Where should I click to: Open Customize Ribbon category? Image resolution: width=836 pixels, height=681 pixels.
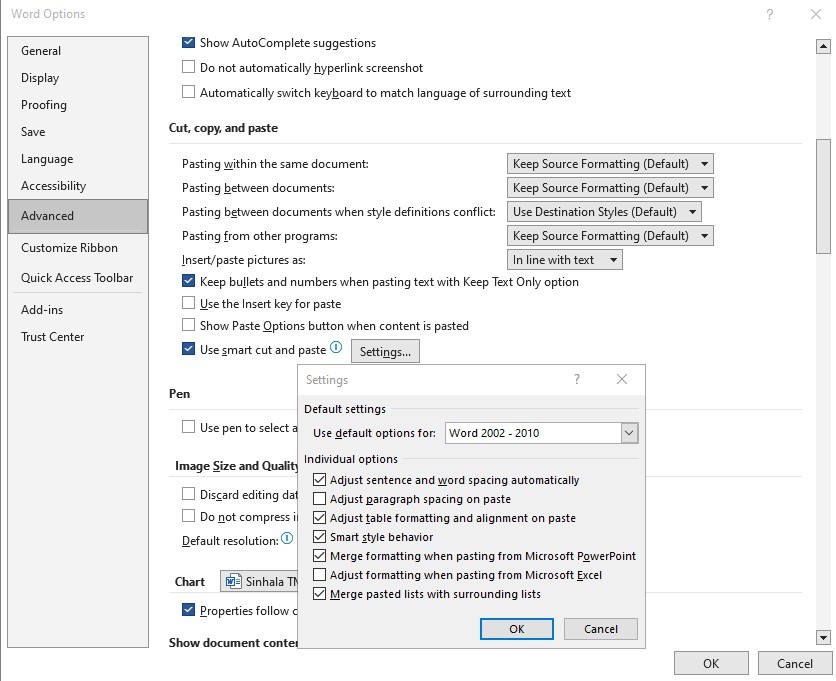click(x=78, y=248)
